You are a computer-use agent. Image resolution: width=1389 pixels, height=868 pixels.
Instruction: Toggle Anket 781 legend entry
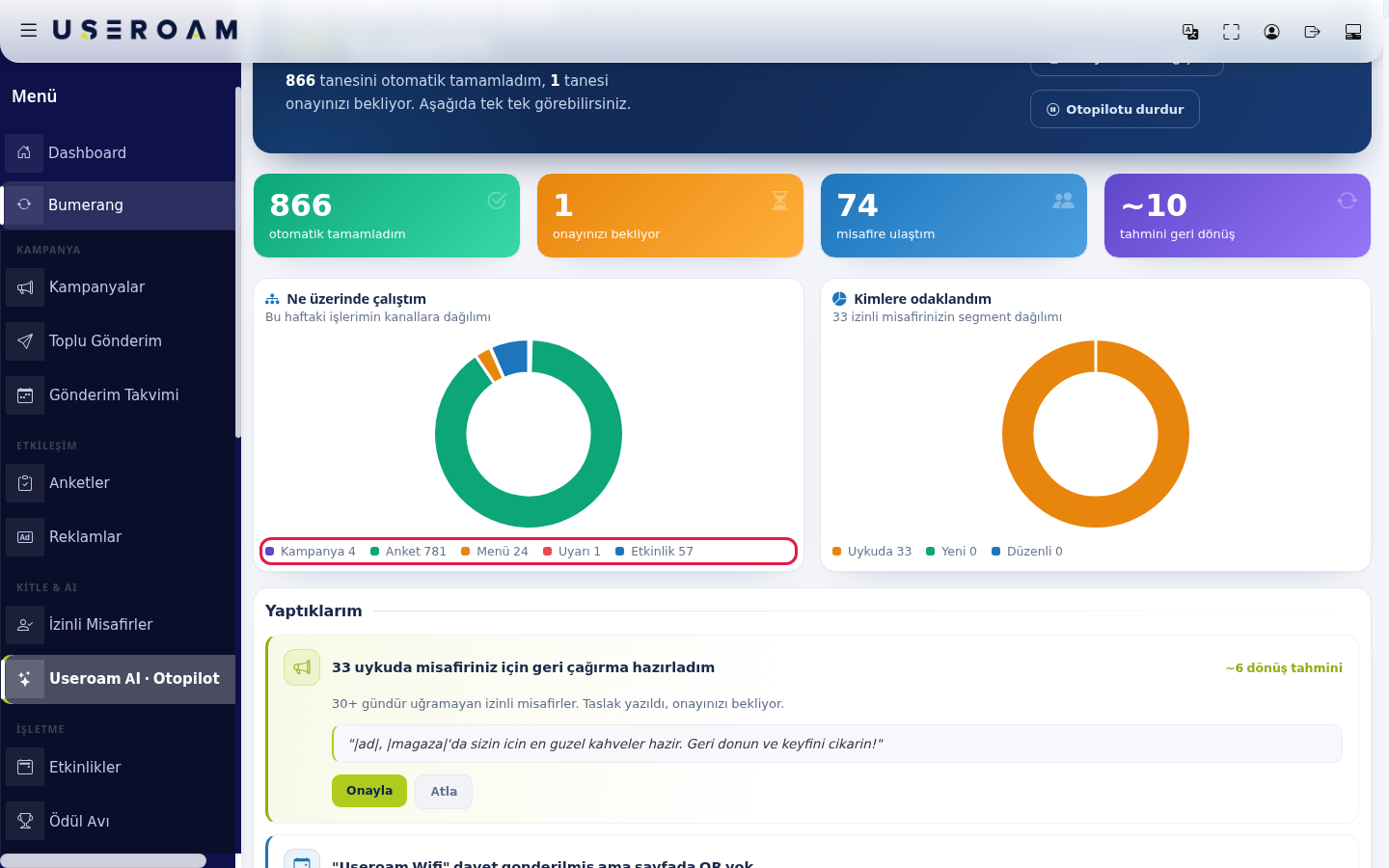click(408, 552)
